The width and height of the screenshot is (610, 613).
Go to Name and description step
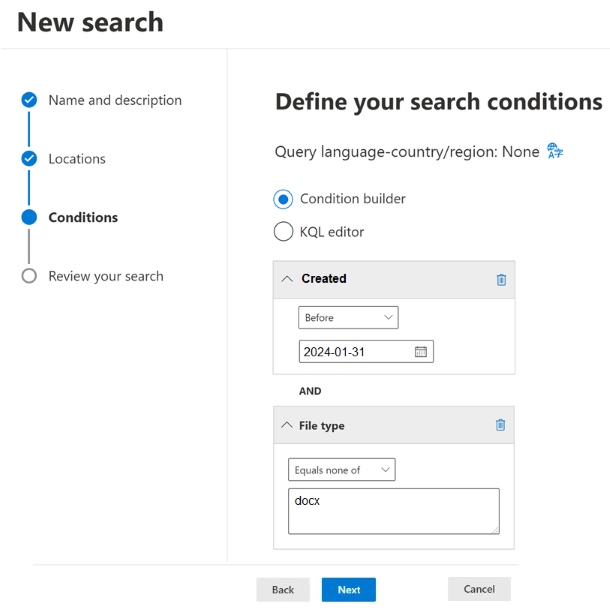[115, 100]
